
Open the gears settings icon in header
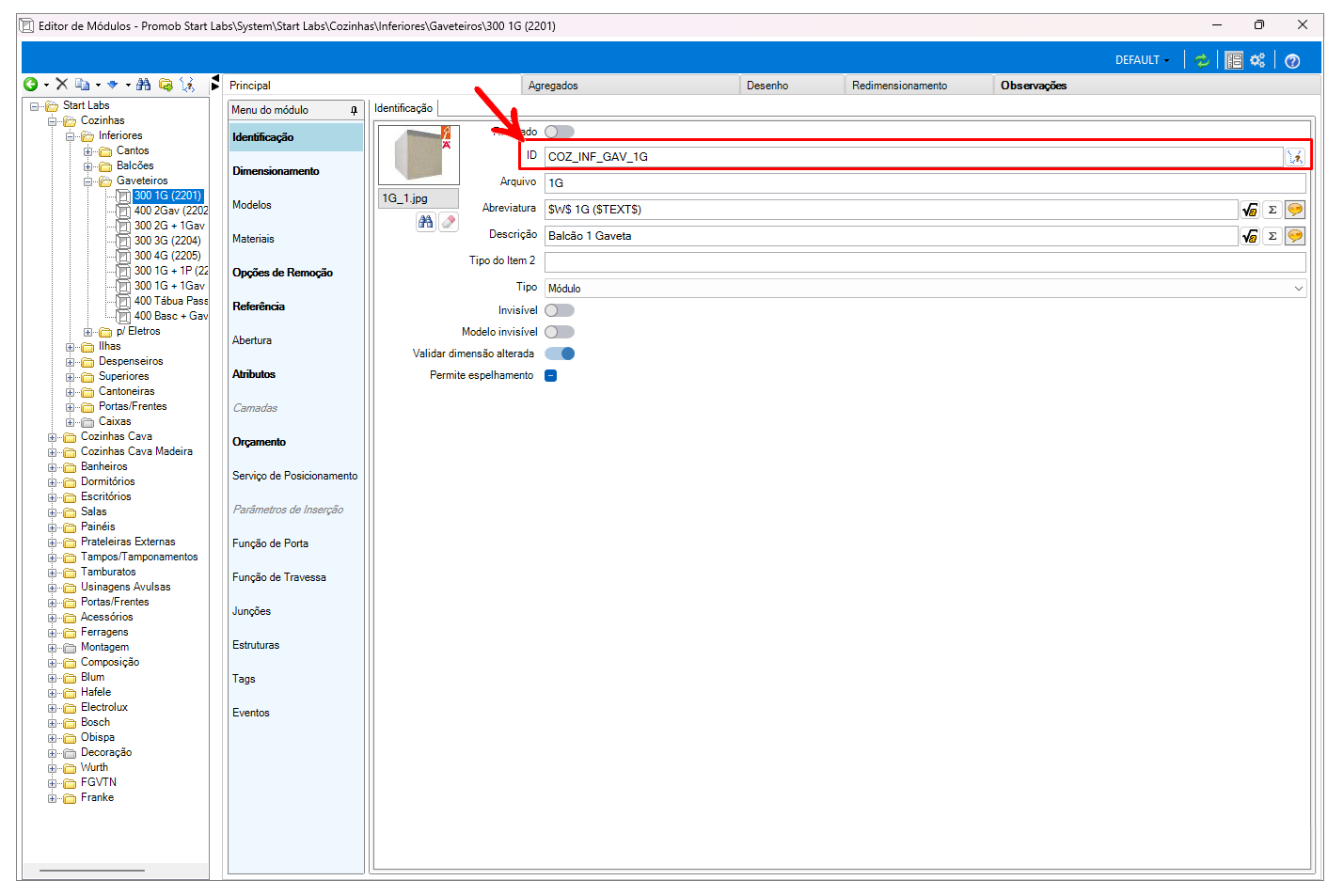coord(1257,60)
